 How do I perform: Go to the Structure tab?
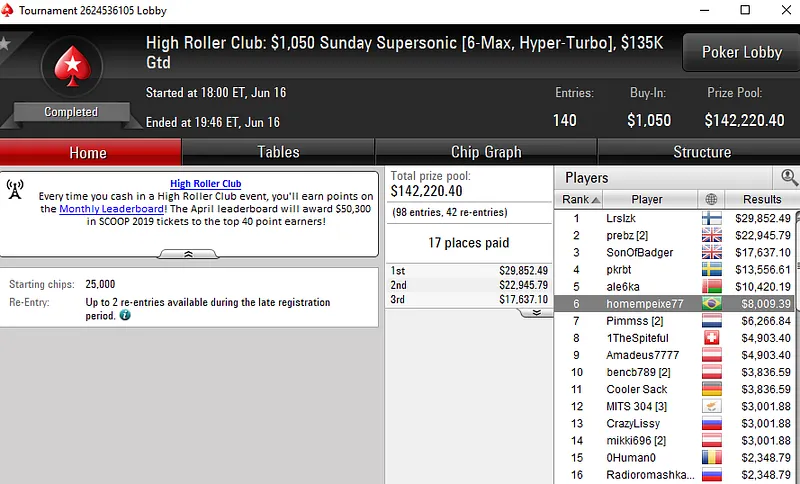[x=701, y=152]
